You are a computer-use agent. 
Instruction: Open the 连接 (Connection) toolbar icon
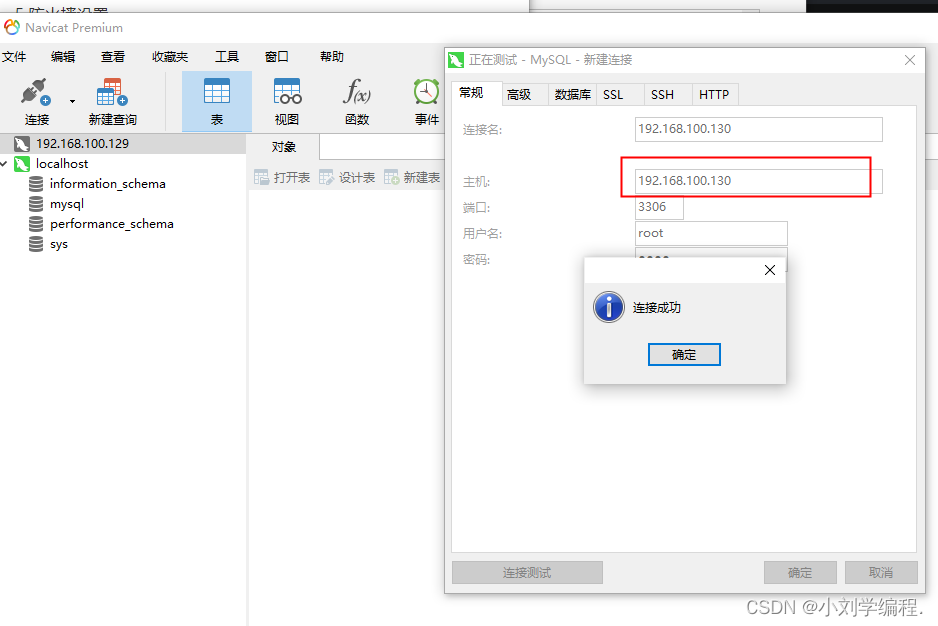tap(36, 102)
